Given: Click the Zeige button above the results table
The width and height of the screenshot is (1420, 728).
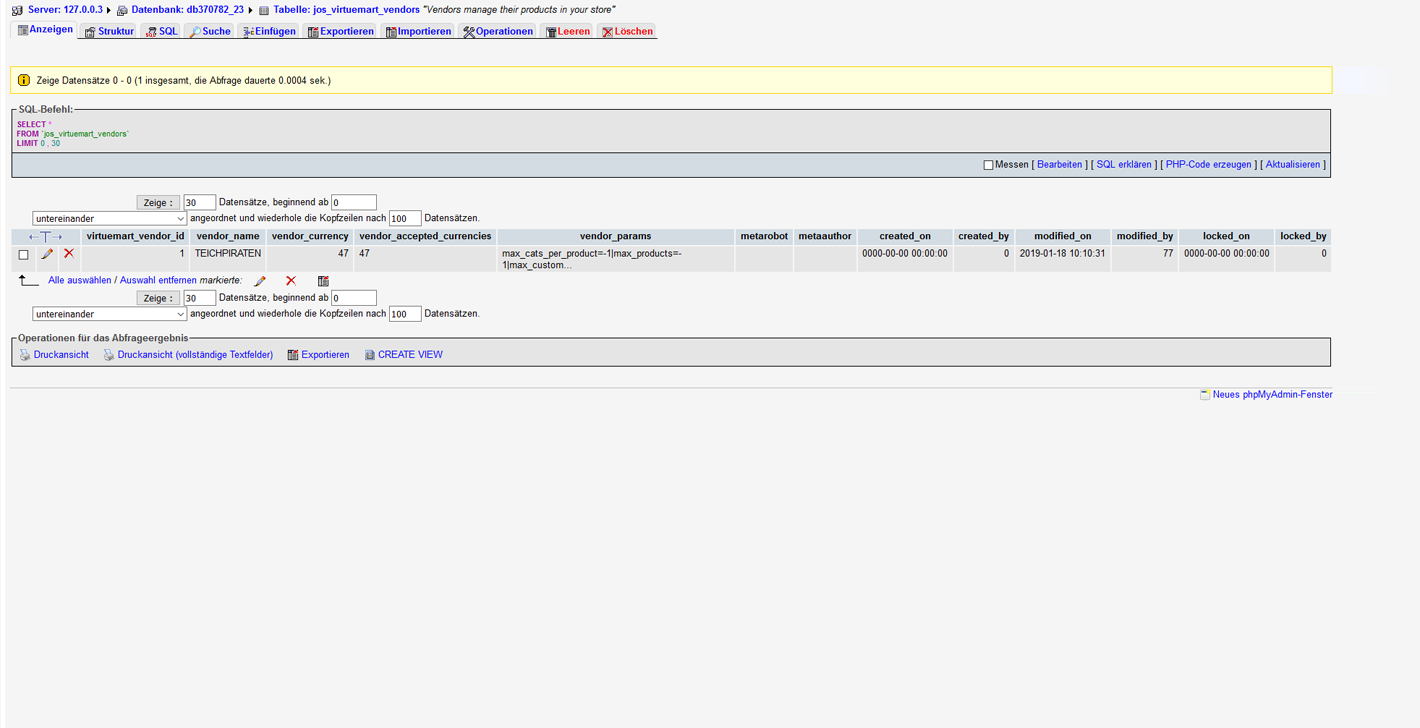Looking at the screenshot, I should [x=158, y=203].
